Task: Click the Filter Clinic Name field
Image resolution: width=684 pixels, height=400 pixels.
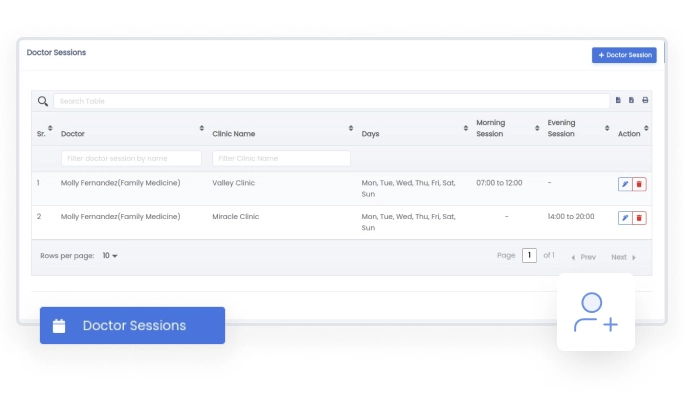Action: point(281,158)
